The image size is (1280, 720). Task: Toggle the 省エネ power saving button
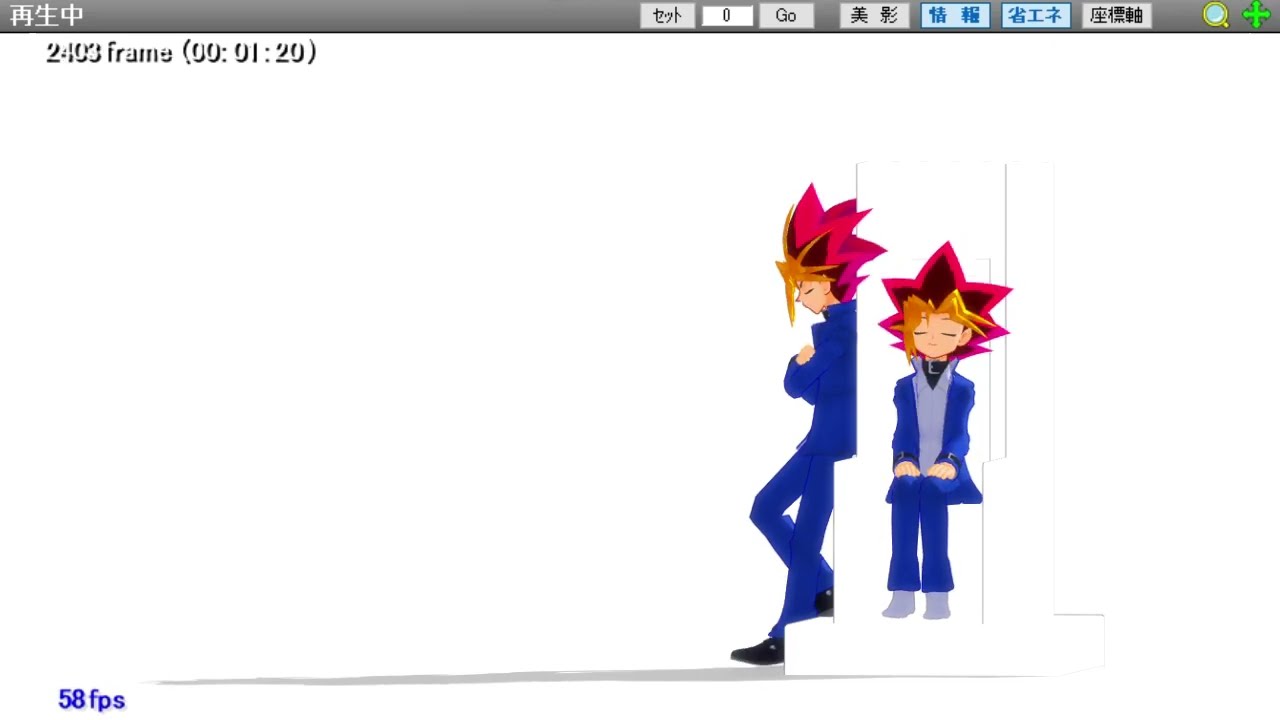[x=1036, y=16]
